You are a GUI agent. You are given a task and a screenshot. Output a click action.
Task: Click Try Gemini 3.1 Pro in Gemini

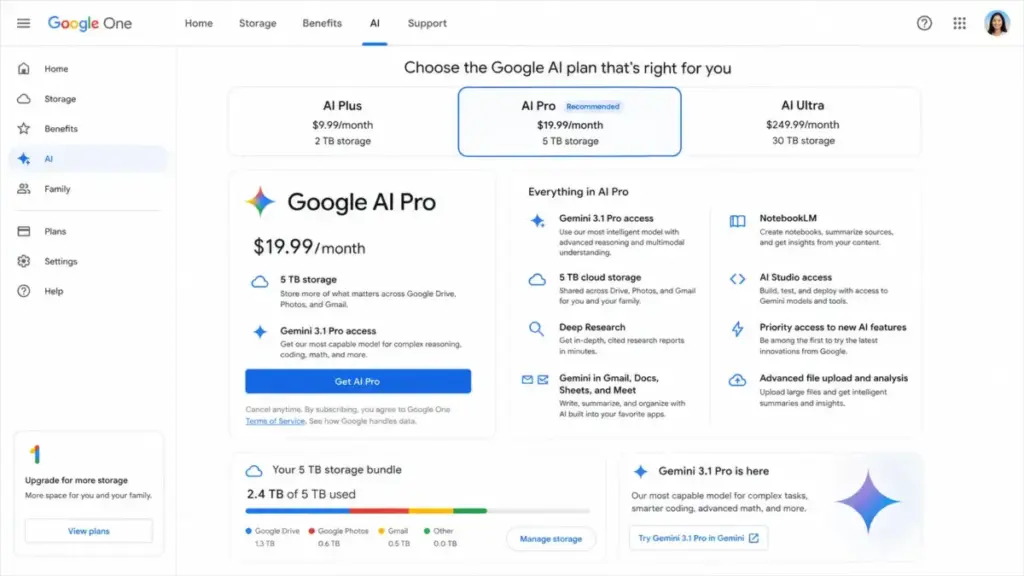pyautogui.click(x=698, y=538)
